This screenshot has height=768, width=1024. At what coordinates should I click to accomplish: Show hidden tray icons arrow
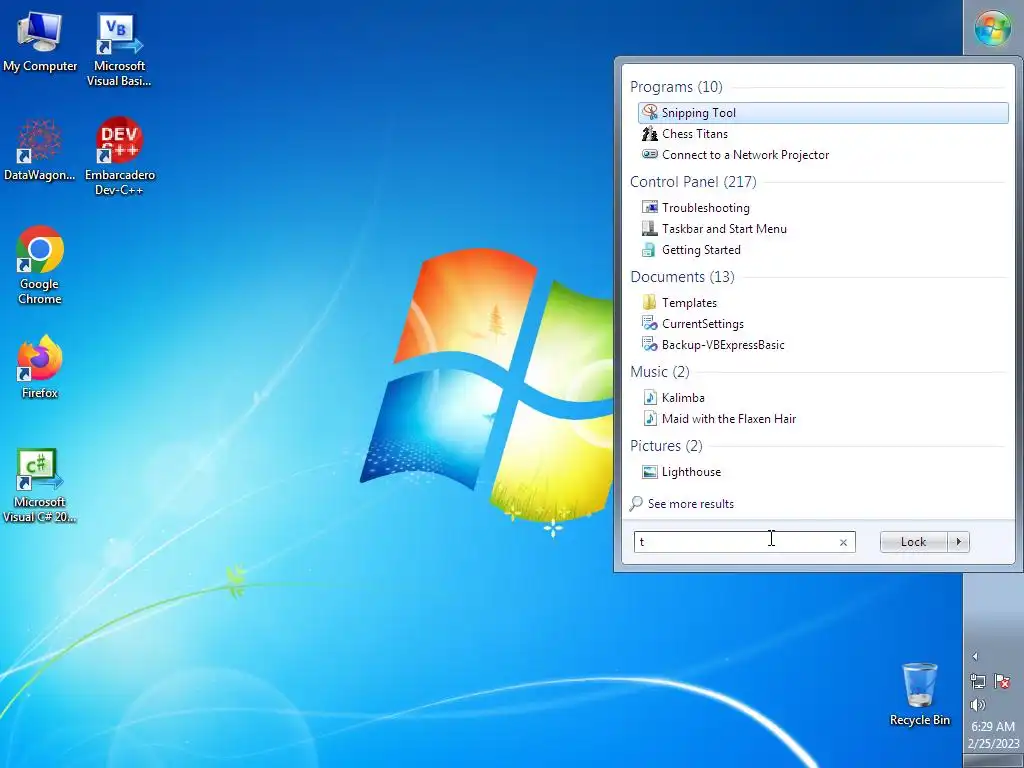(x=975, y=656)
